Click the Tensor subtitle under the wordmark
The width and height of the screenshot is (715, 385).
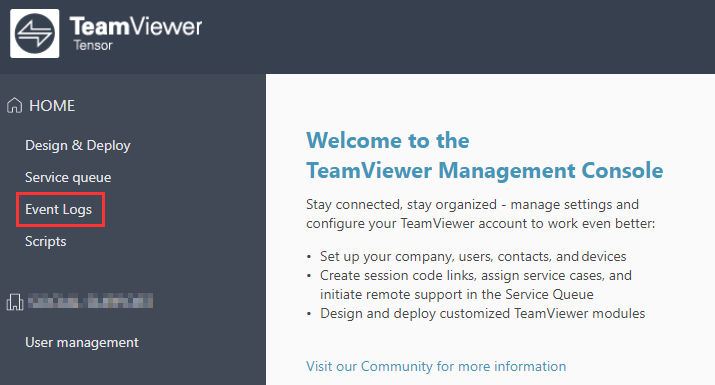point(93,46)
